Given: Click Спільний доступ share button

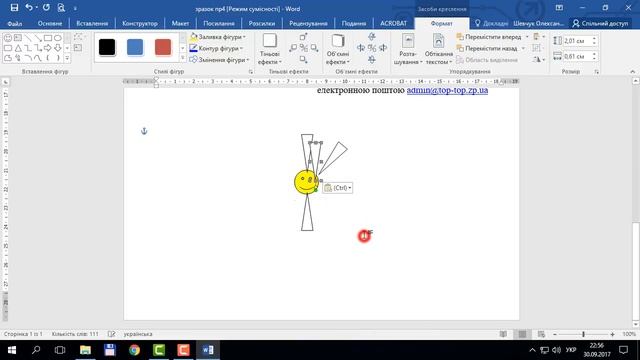Looking at the screenshot, I should click(600, 23).
